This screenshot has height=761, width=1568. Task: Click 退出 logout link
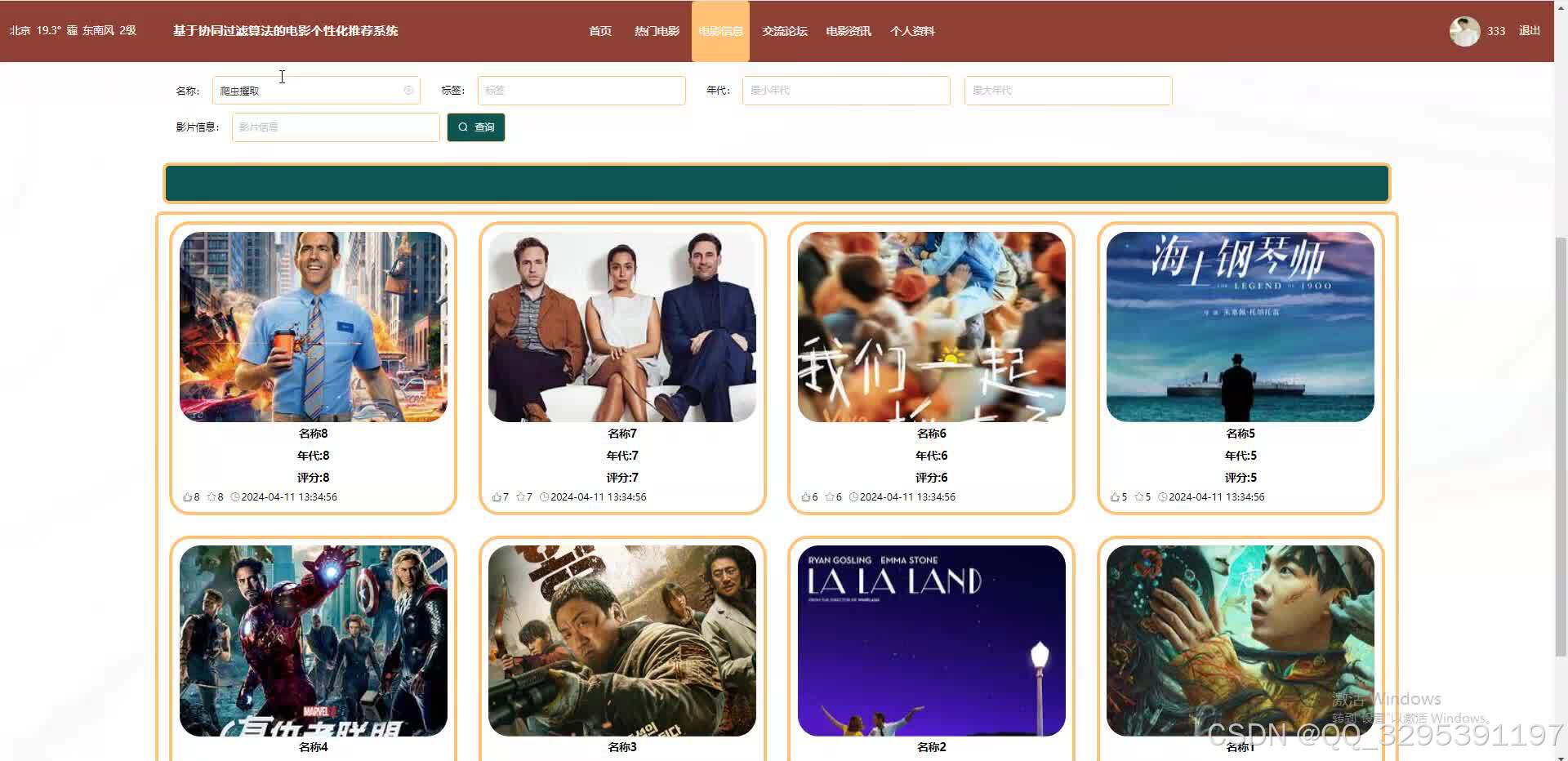point(1530,30)
